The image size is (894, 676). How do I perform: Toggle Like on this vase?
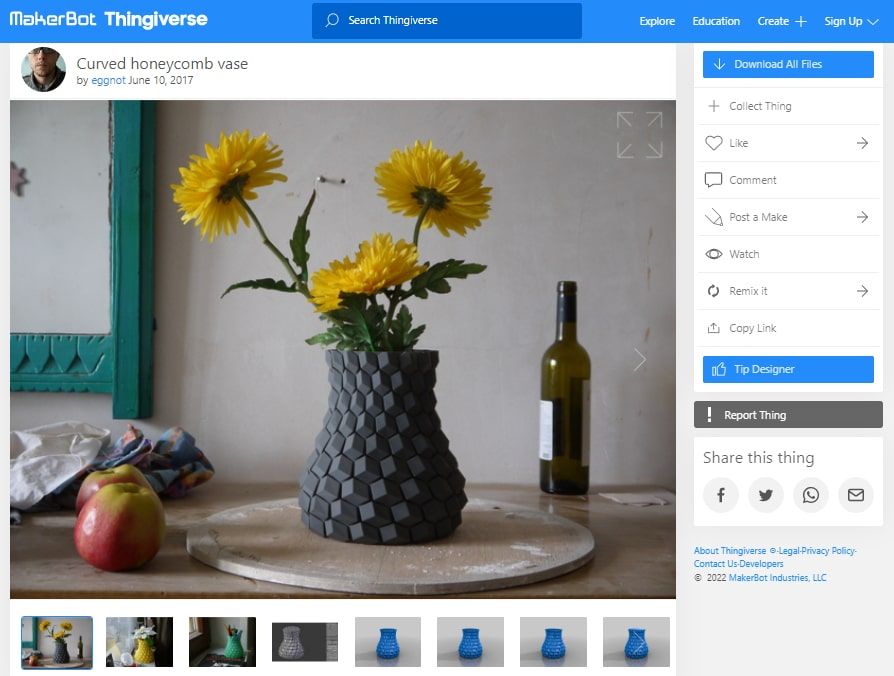(x=713, y=143)
